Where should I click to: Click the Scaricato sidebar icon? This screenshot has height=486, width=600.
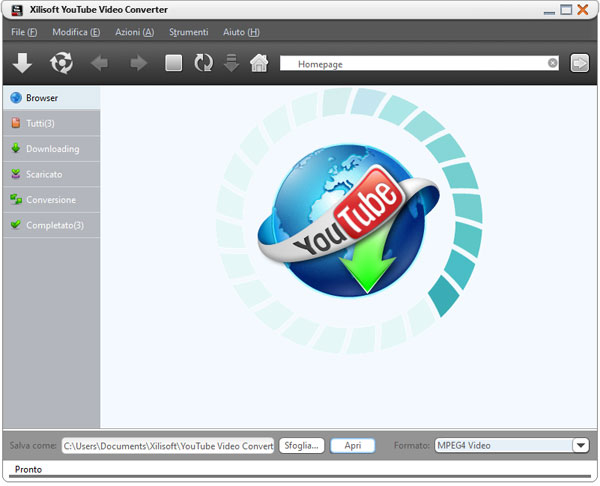16,174
